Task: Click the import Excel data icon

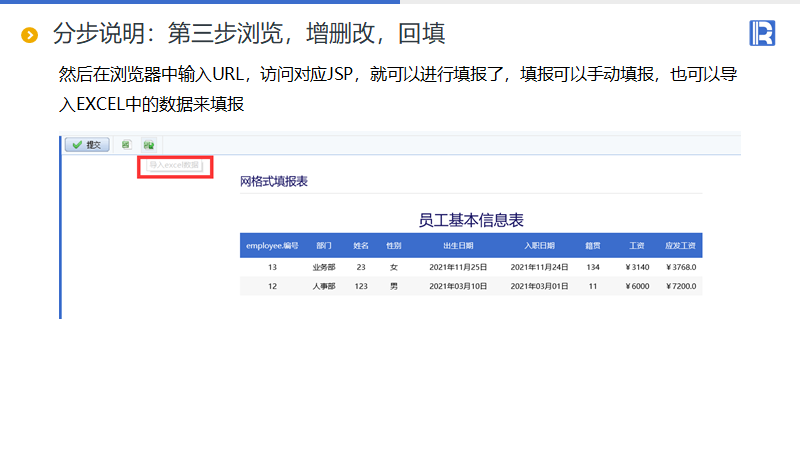Action: point(148,145)
